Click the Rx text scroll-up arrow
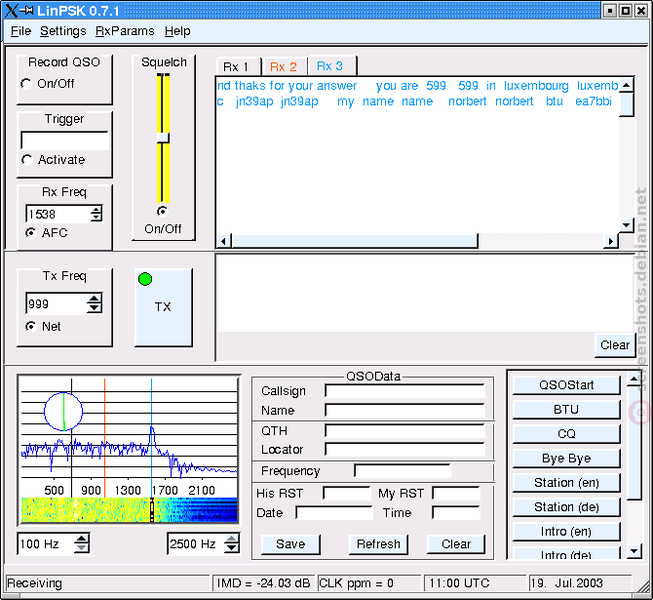 click(x=626, y=85)
